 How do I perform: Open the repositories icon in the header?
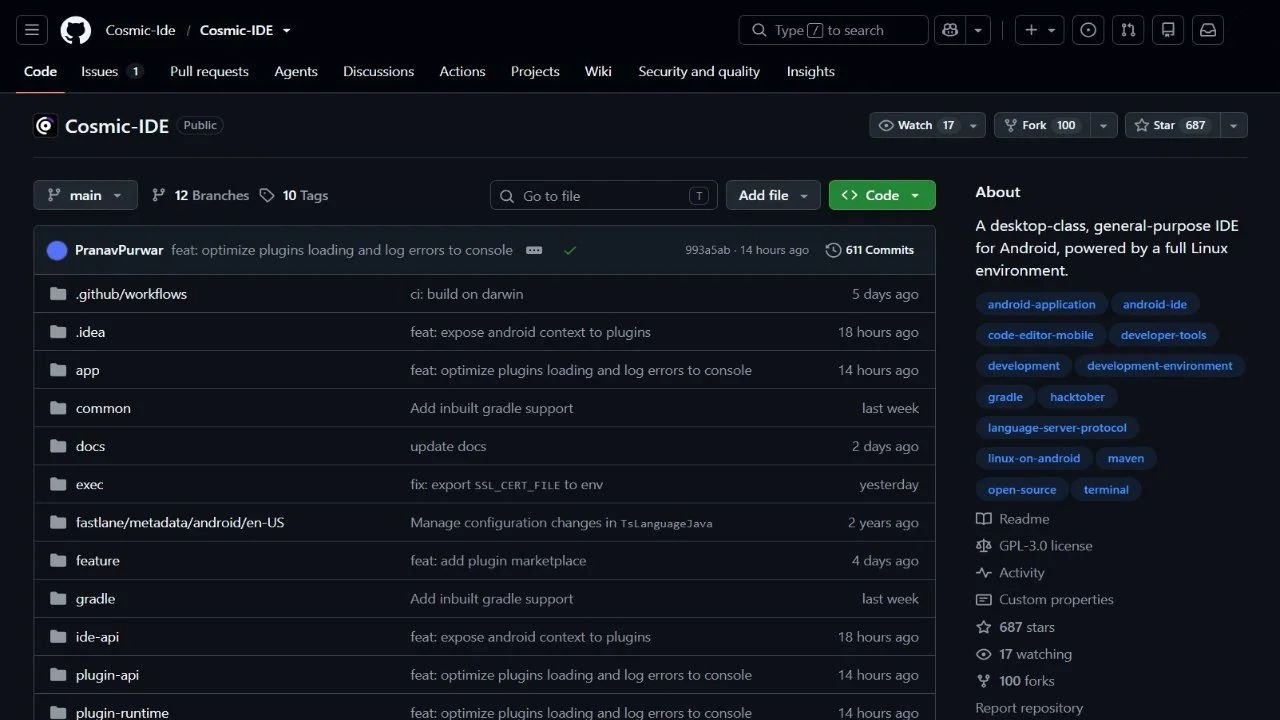click(1168, 30)
